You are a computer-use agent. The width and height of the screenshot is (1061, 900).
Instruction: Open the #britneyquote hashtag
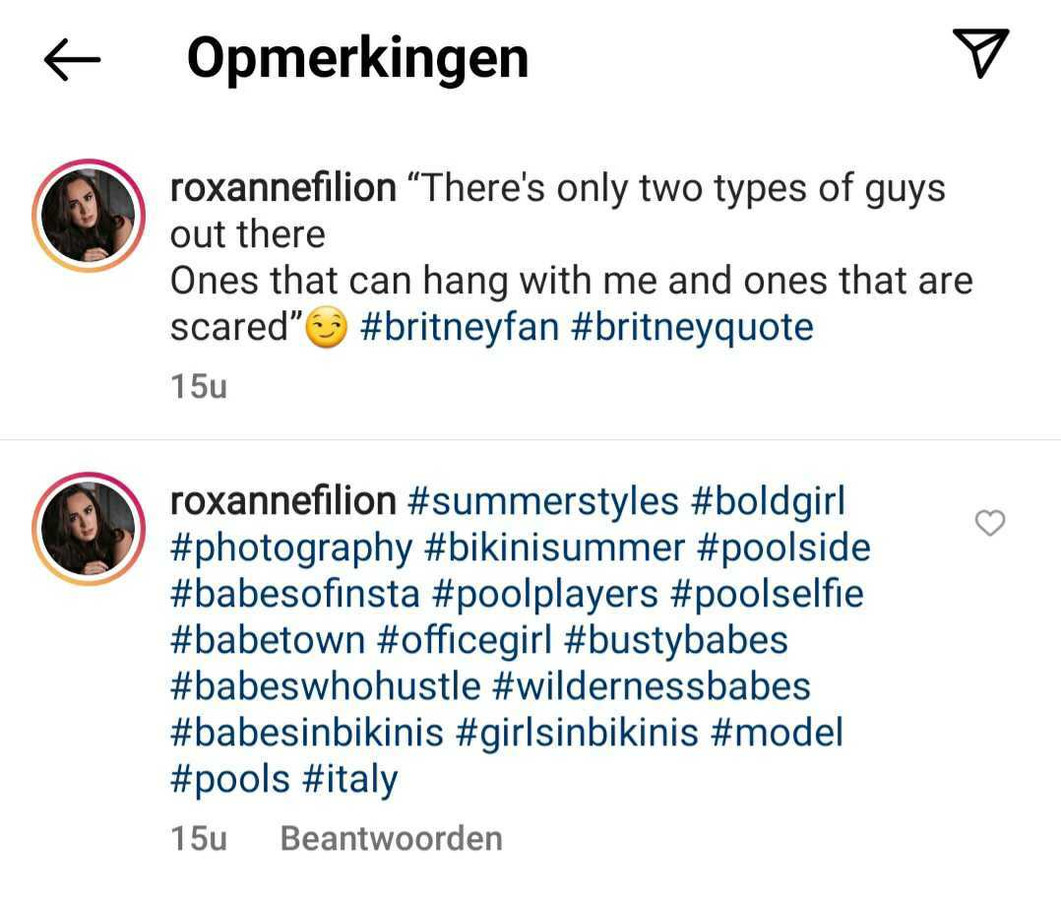[692, 327]
